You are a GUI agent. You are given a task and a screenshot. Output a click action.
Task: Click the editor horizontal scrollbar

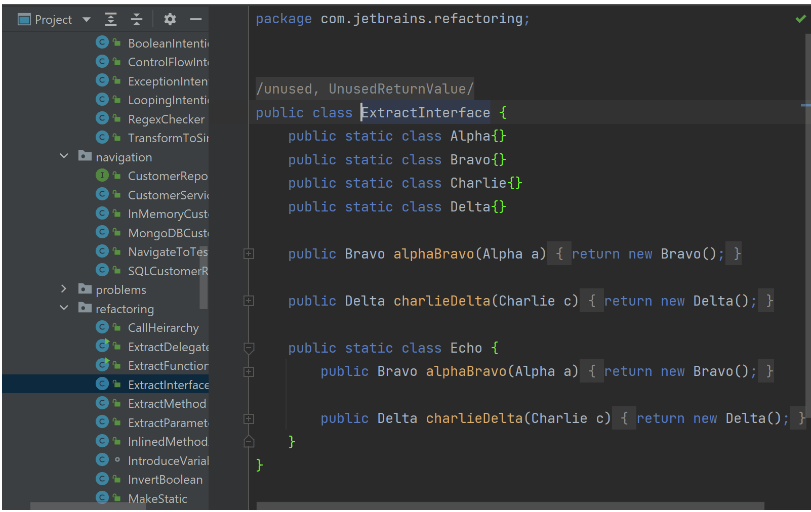pyautogui.click(x=510, y=506)
